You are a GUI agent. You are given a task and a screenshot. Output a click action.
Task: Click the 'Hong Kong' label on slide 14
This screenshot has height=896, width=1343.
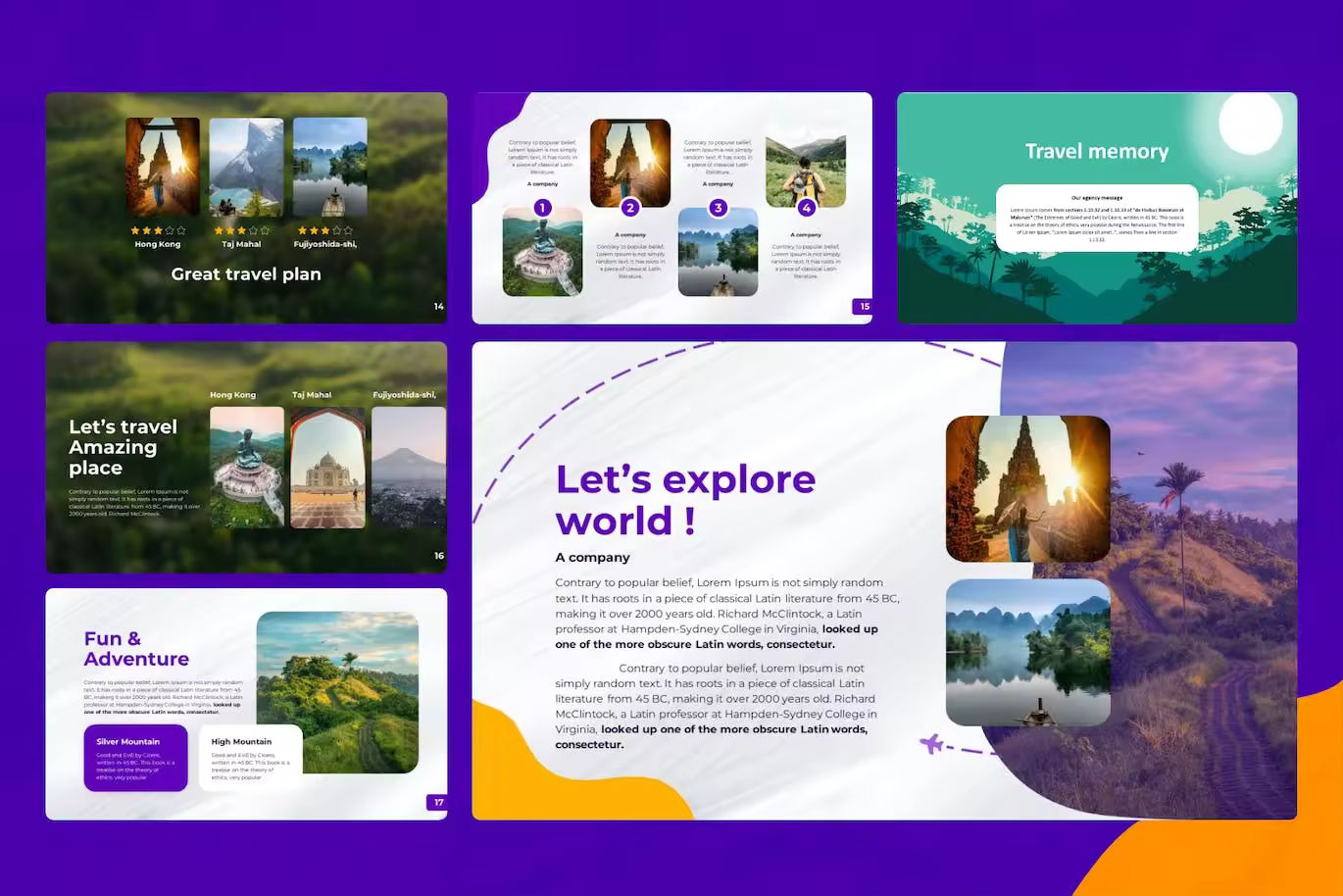point(158,244)
